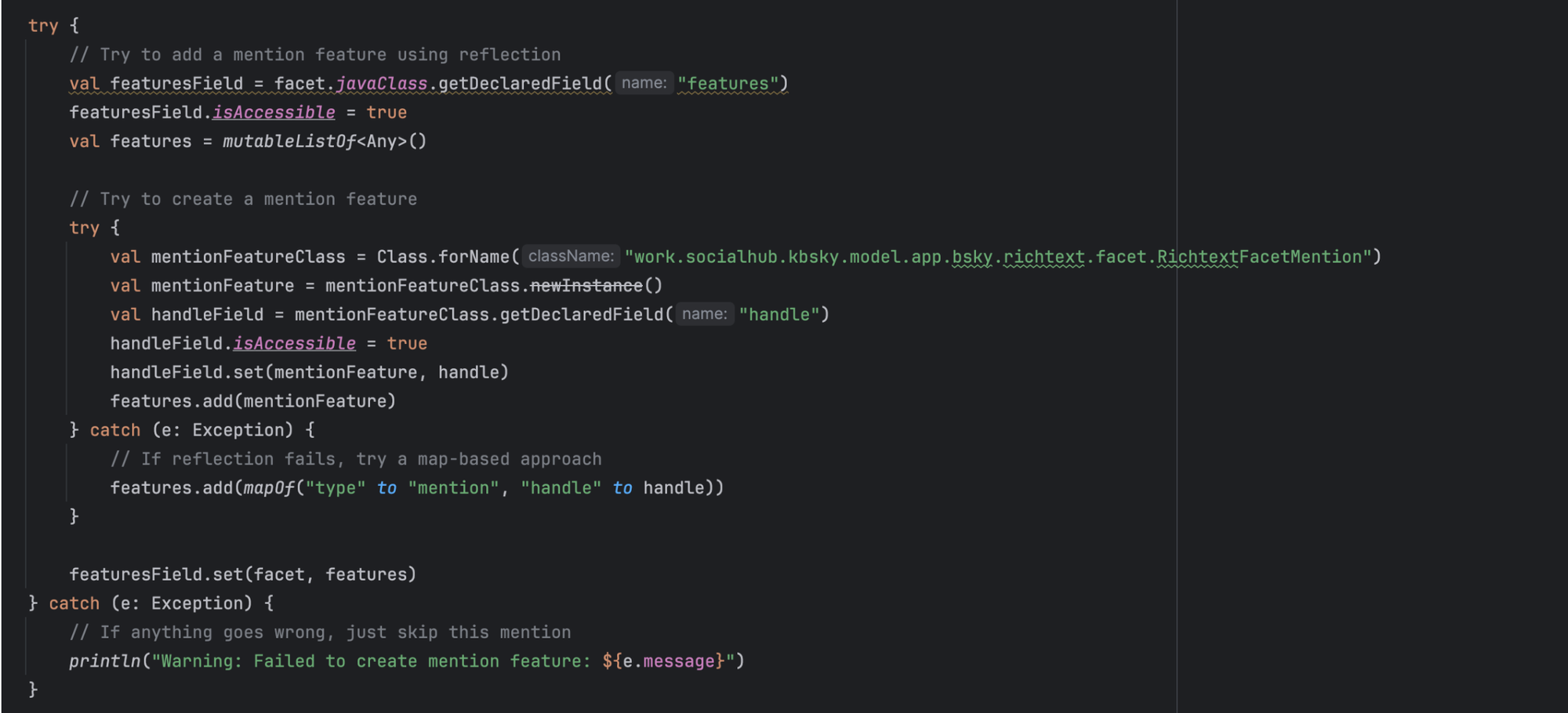Click the 'name:' hint before "handle"
This screenshot has width=1568, height=713.
pos(705,314)
